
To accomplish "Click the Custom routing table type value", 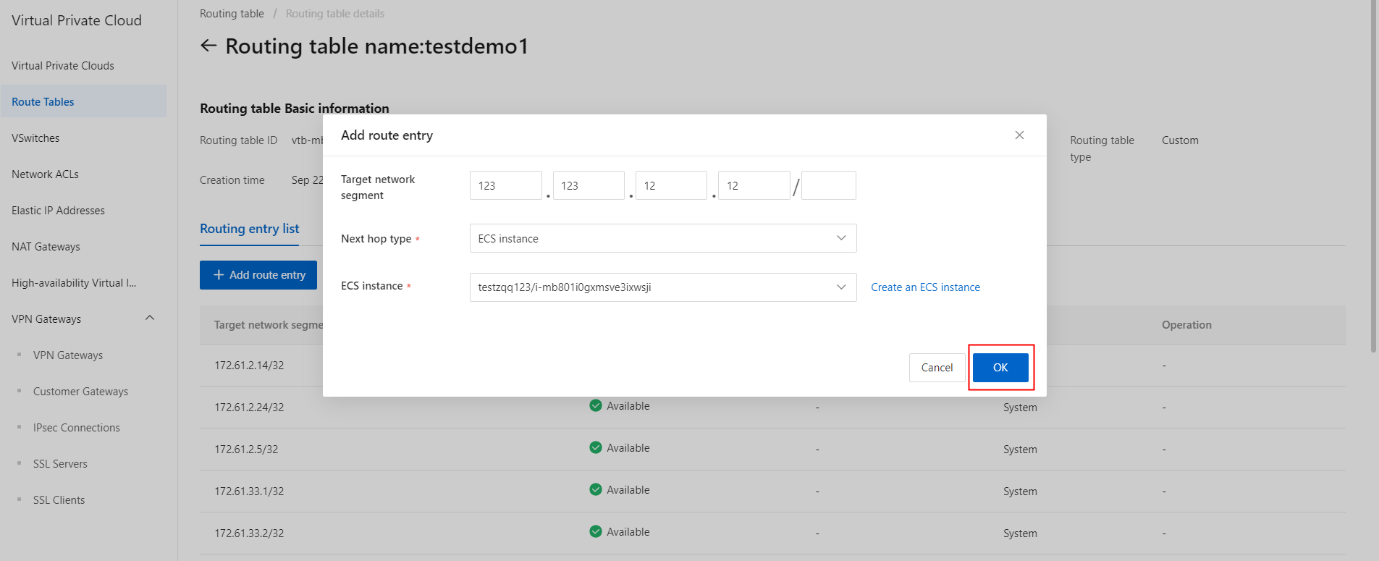I will 1180,140.
